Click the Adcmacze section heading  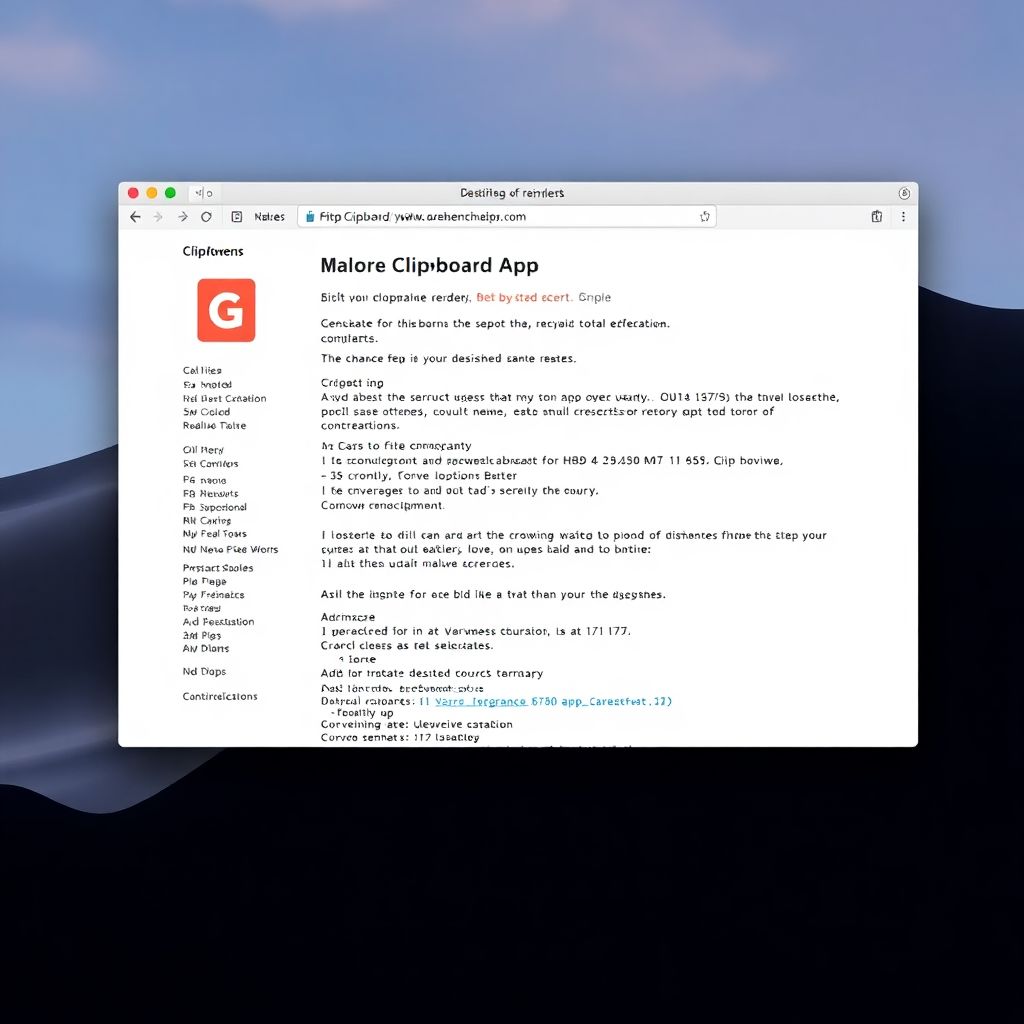click(x=348, y=617)
